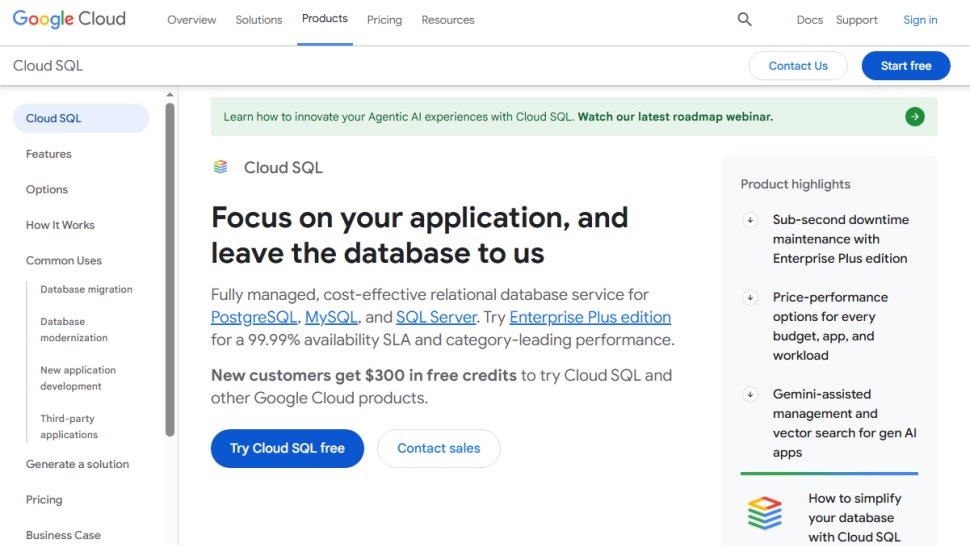The width and height of the screenshot is (970, 545).
Task: Select Database migration in the sidebar
Action: pos(86,289)
